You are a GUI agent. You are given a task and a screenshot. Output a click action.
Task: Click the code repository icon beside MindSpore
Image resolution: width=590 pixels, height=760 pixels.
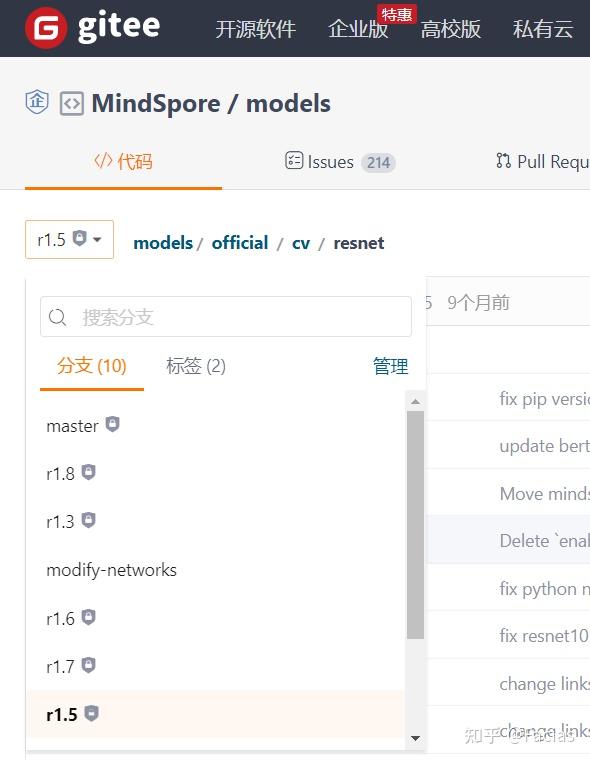72,104
